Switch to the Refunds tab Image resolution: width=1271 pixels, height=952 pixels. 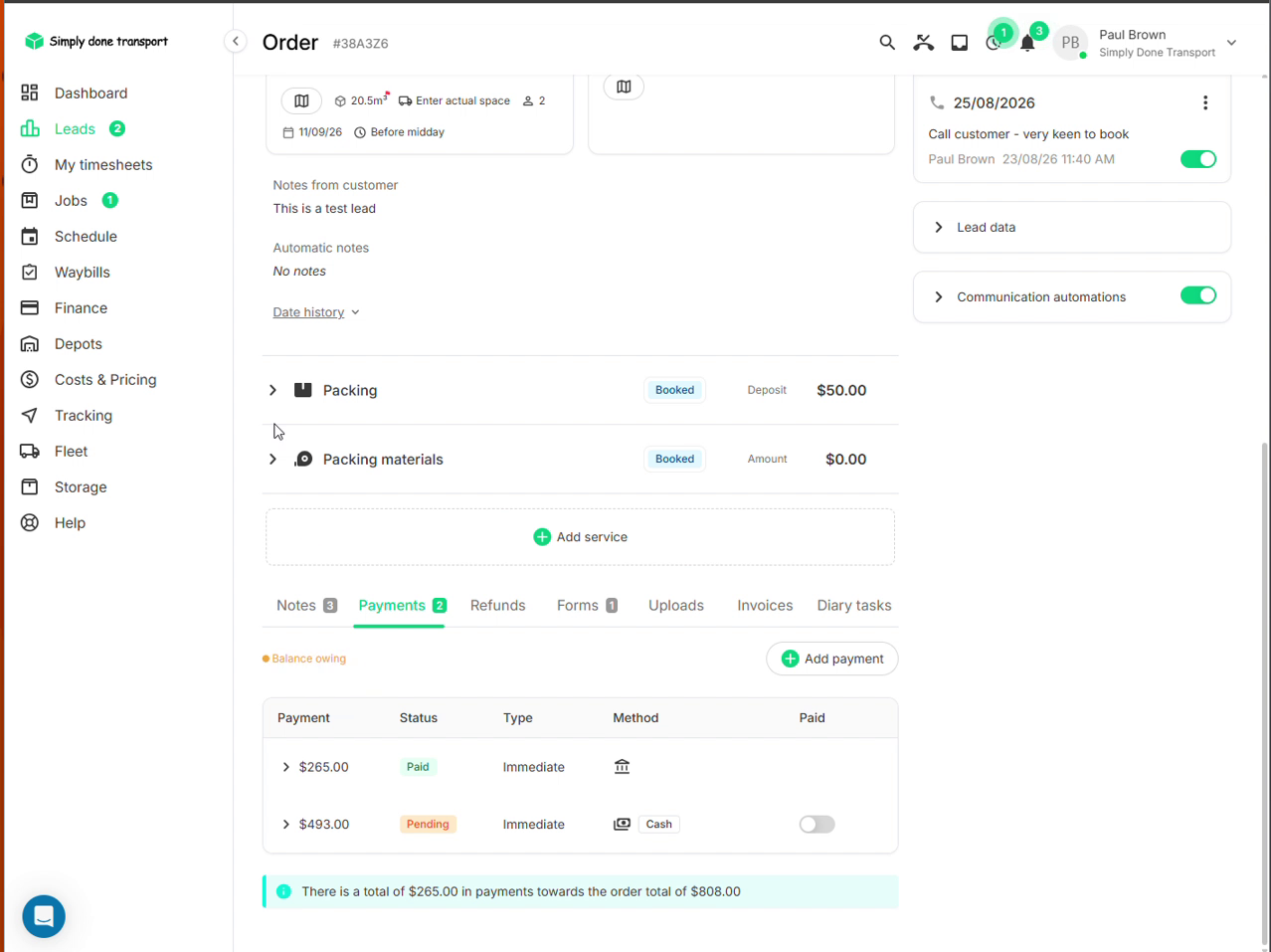tap(497, 605)
